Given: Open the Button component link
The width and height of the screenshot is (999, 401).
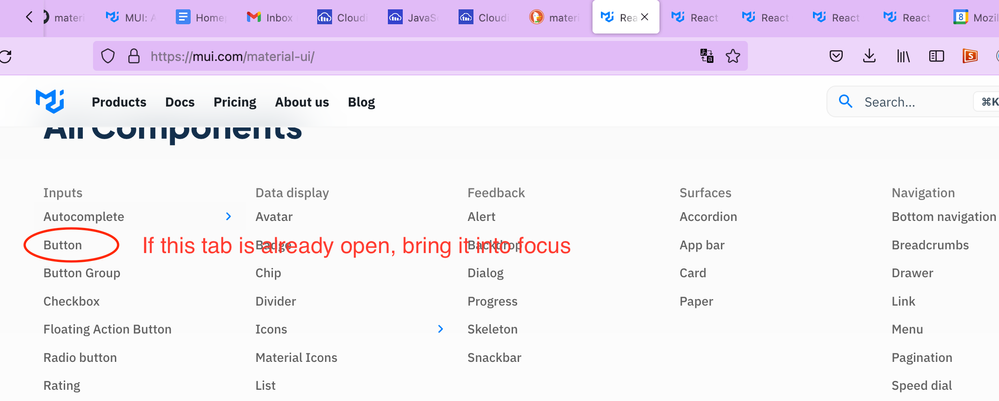Looking at the screenshot, I should click(x=62, y=245).
